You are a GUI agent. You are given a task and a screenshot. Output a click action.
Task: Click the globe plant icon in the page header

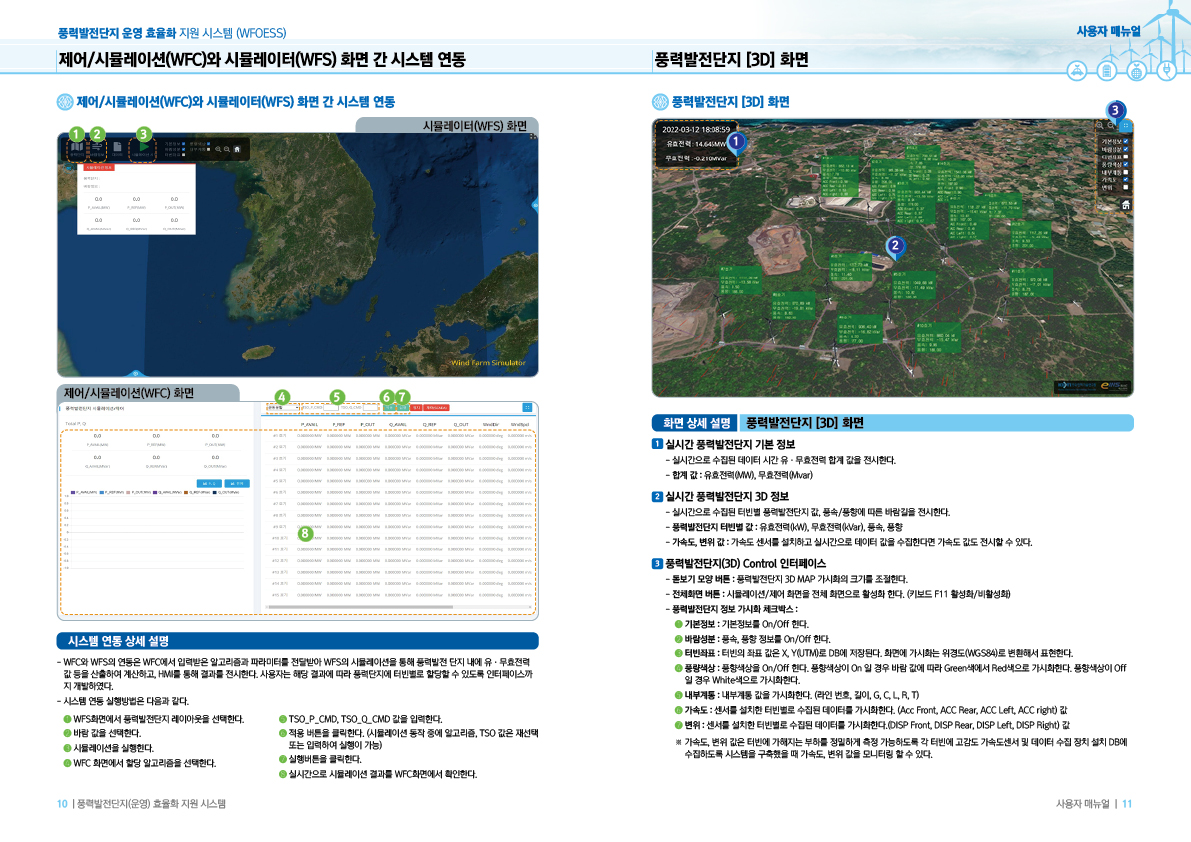tap(1136, 71)
